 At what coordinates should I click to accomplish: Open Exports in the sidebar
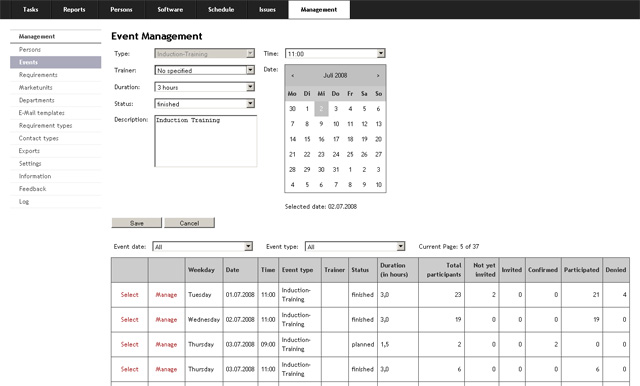pyautogui.click(x=56, y=151)
